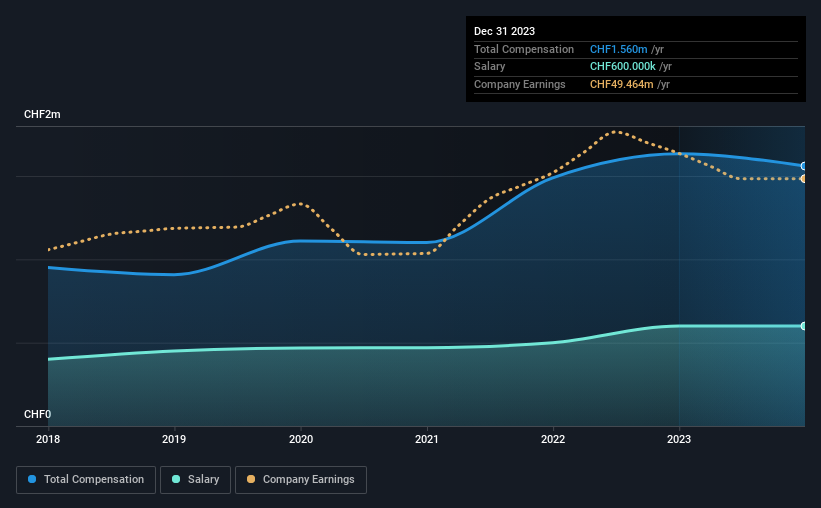Screen dimensions: 821x508
Task: Select the 2018 x-axis label
Action: [48, 439]
